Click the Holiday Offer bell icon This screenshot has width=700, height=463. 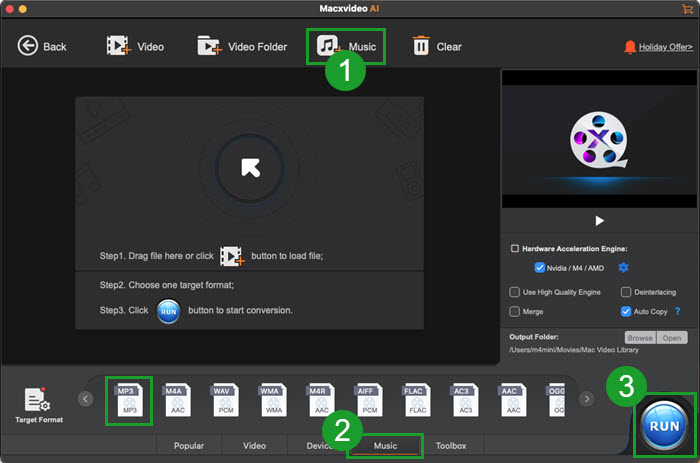point(629,47)
